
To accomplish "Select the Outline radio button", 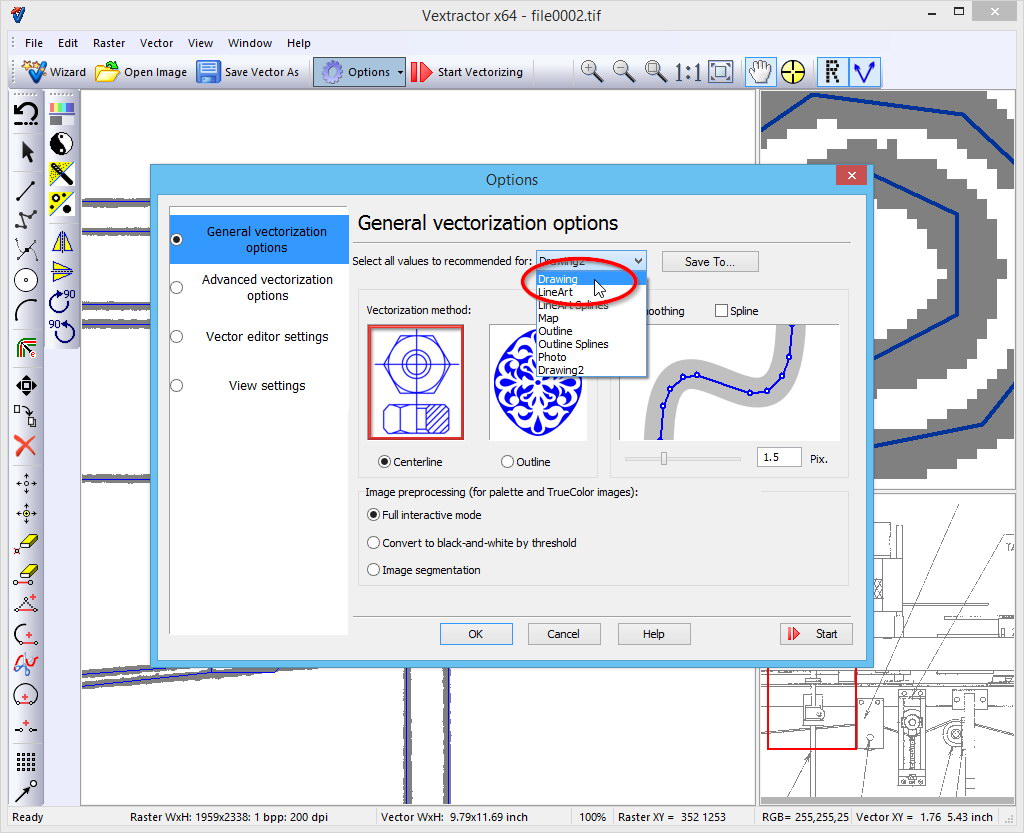I will 508,462.
